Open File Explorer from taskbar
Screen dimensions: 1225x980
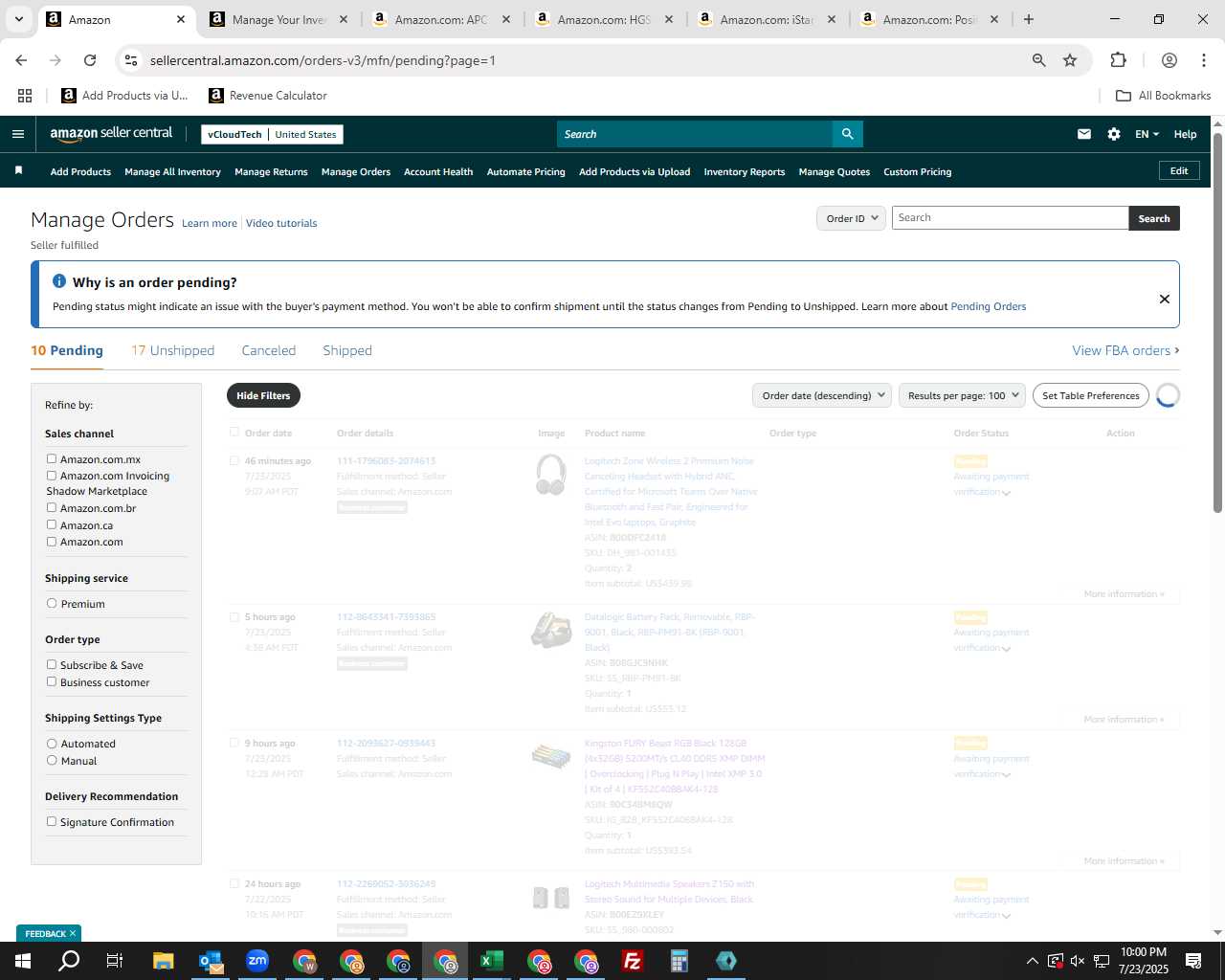[x=163, y=961]
